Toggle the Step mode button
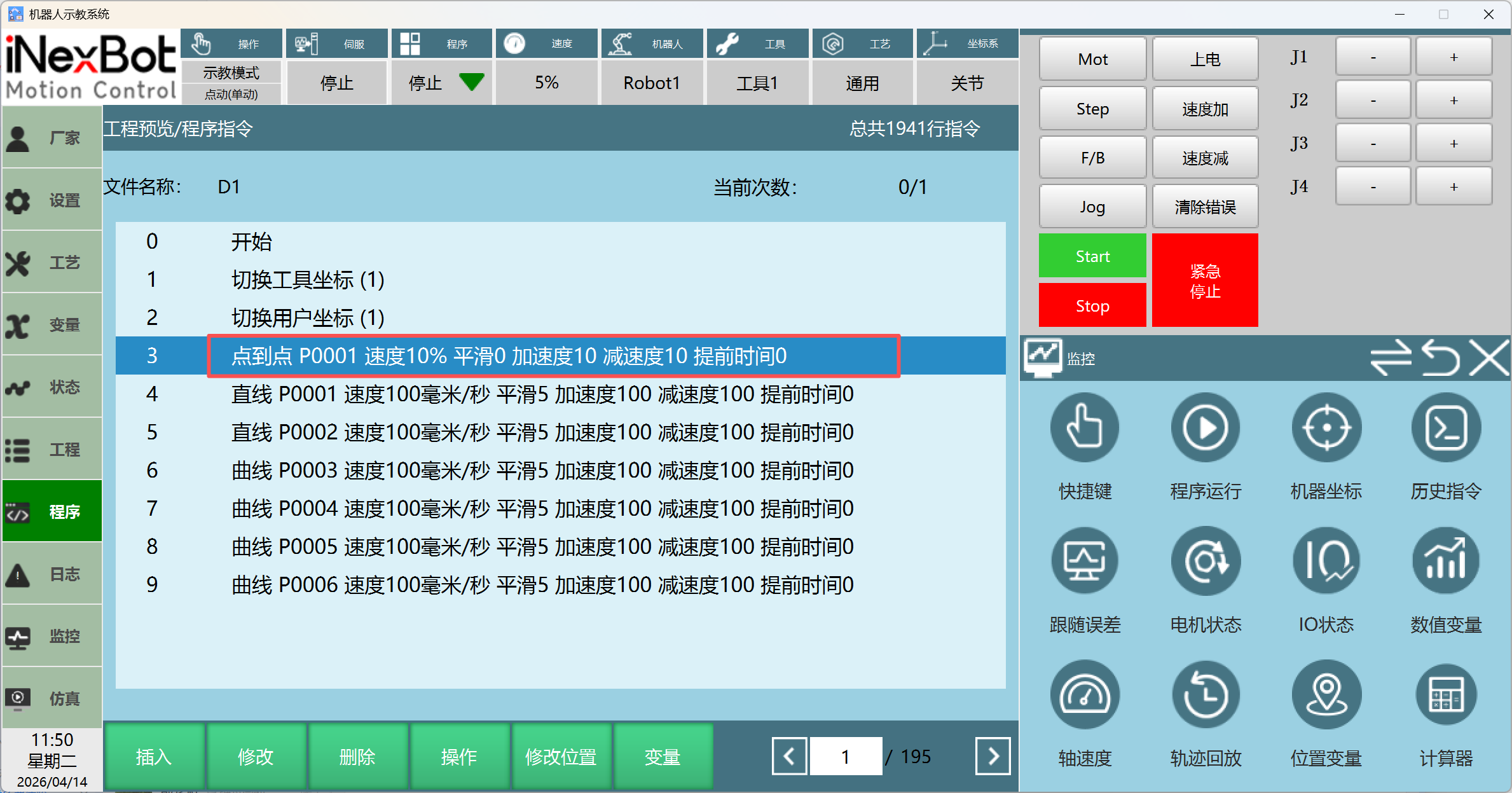The width and height of the screenshot is (1512, 793). (x=1092, y=109)
